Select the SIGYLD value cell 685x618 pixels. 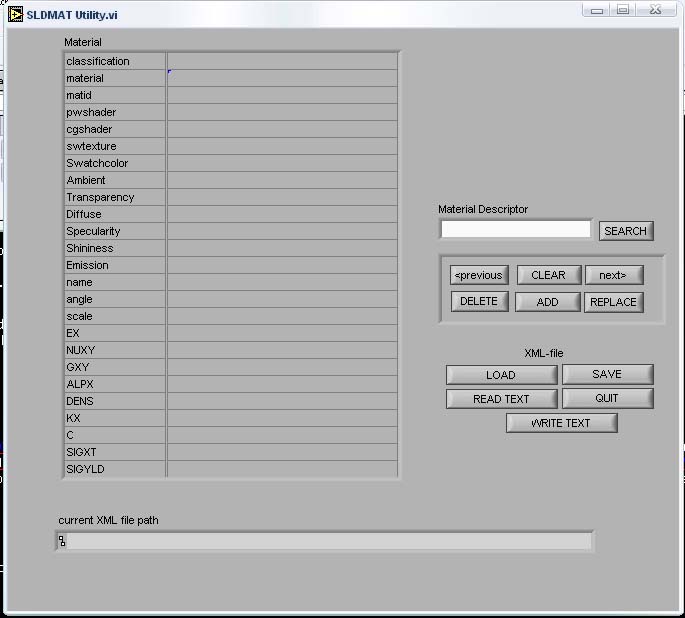[282, 469]
